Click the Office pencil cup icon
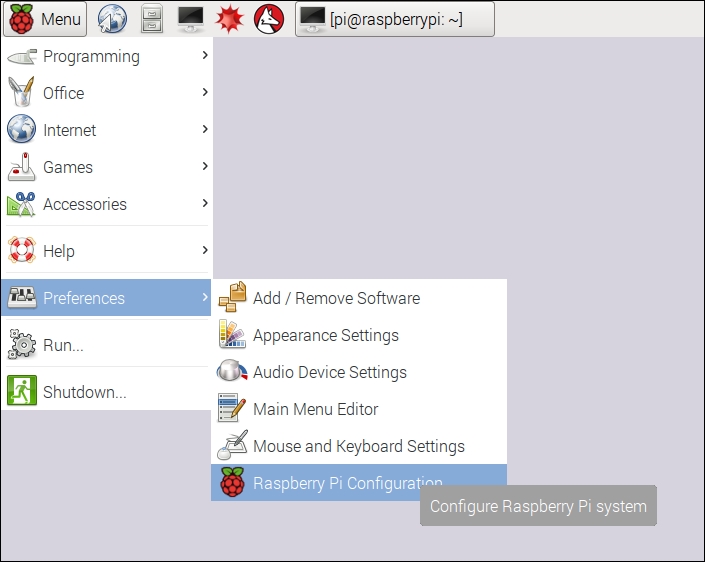The width and height of the screenshot is (705, 562). tap(21, 92)
